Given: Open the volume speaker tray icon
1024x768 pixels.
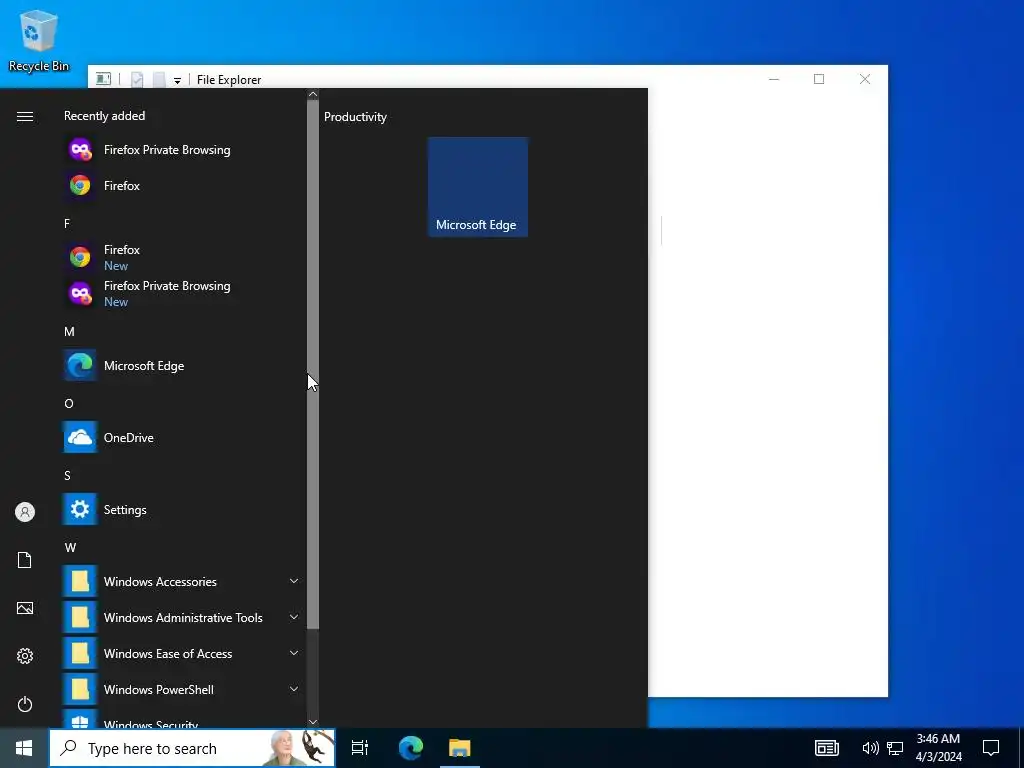Looking at the screenshot, I should [x=871, y=748].
